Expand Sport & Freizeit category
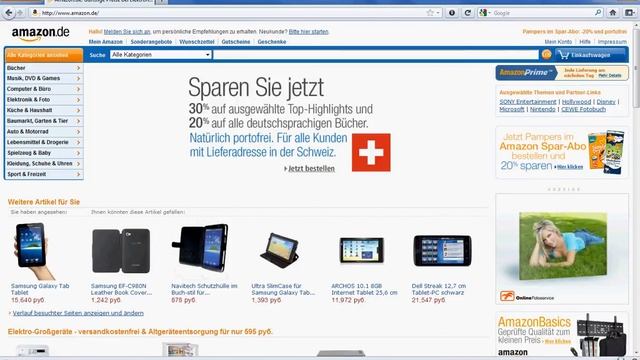The image size is (640, 360). click(44, 174)
